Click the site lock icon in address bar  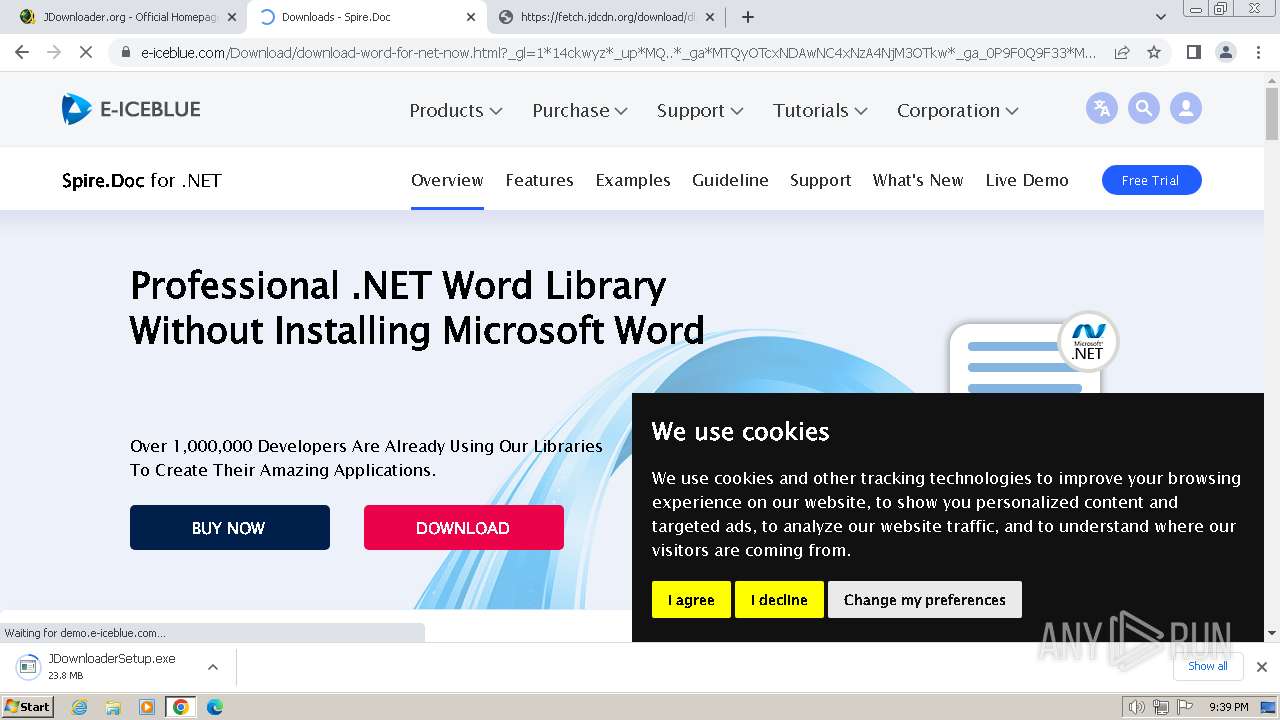126,52
